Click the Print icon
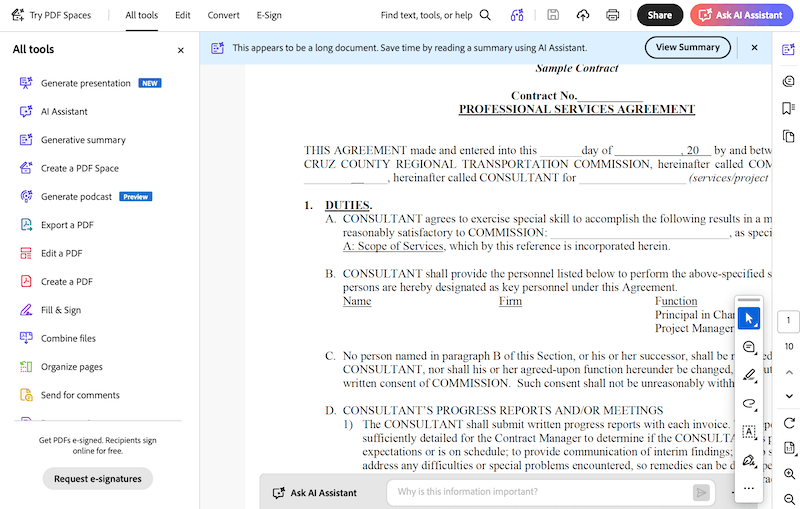 click(x=613, y=15)
